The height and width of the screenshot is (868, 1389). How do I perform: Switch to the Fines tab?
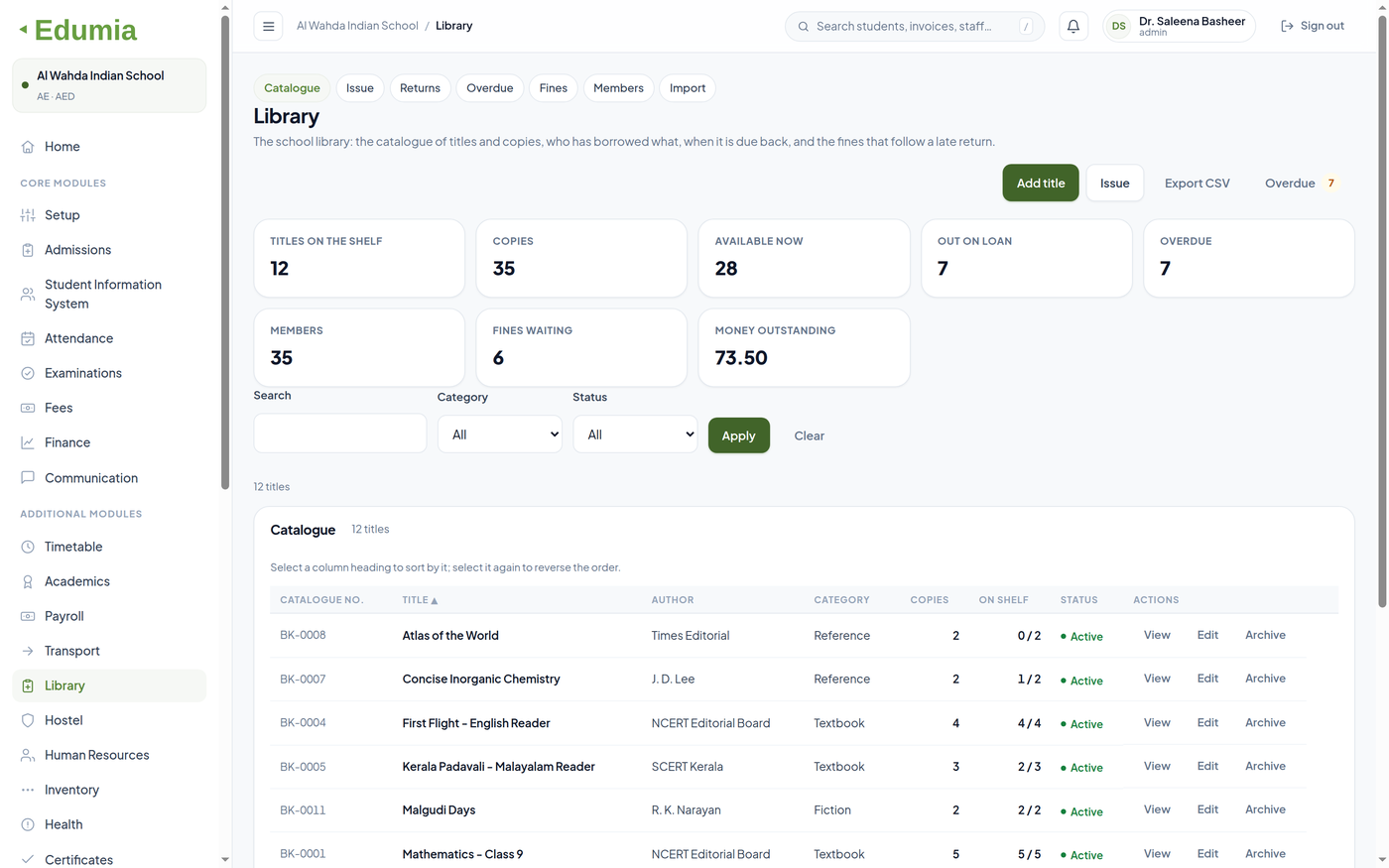click(x=554, y=88)
